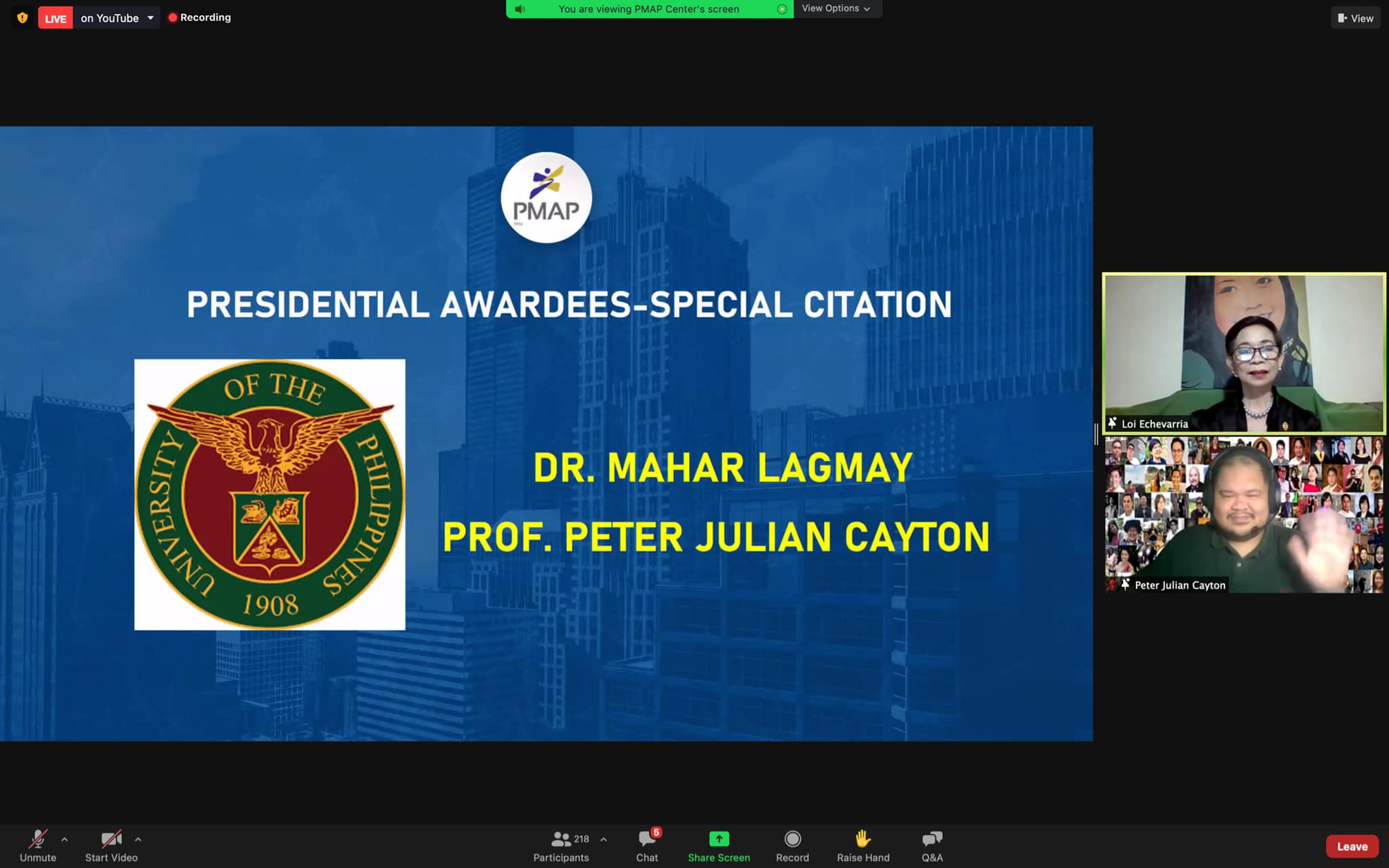Click the PMAP logo on the shared slide

pos(546,197)
